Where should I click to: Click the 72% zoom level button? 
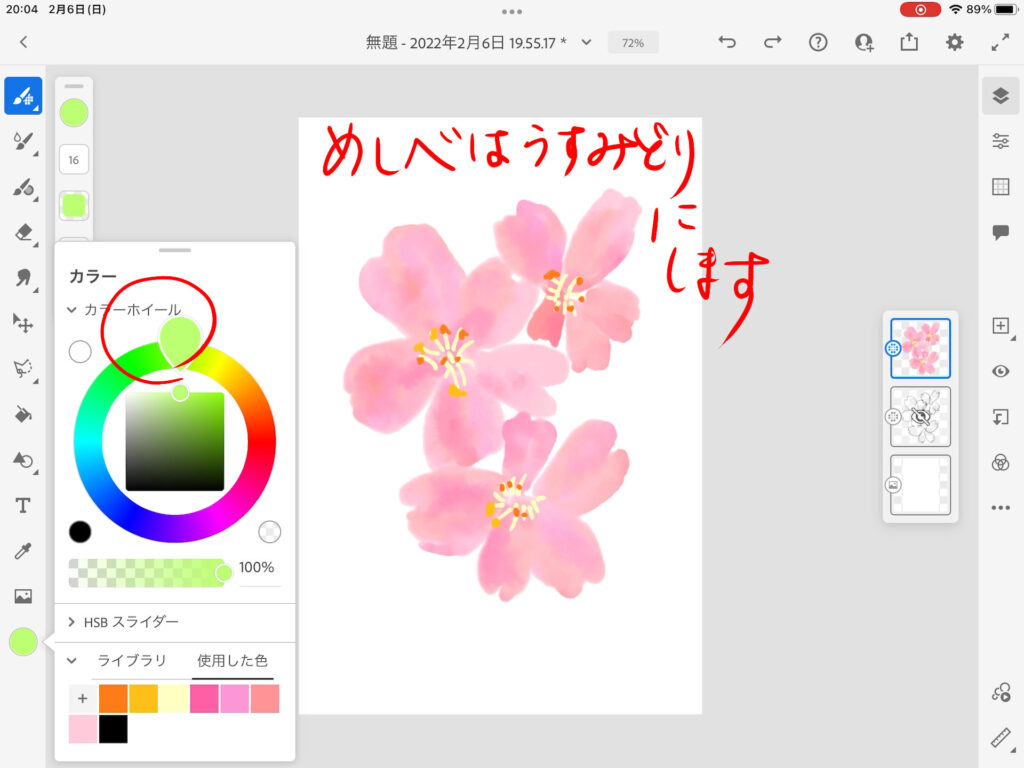point(633,43)
